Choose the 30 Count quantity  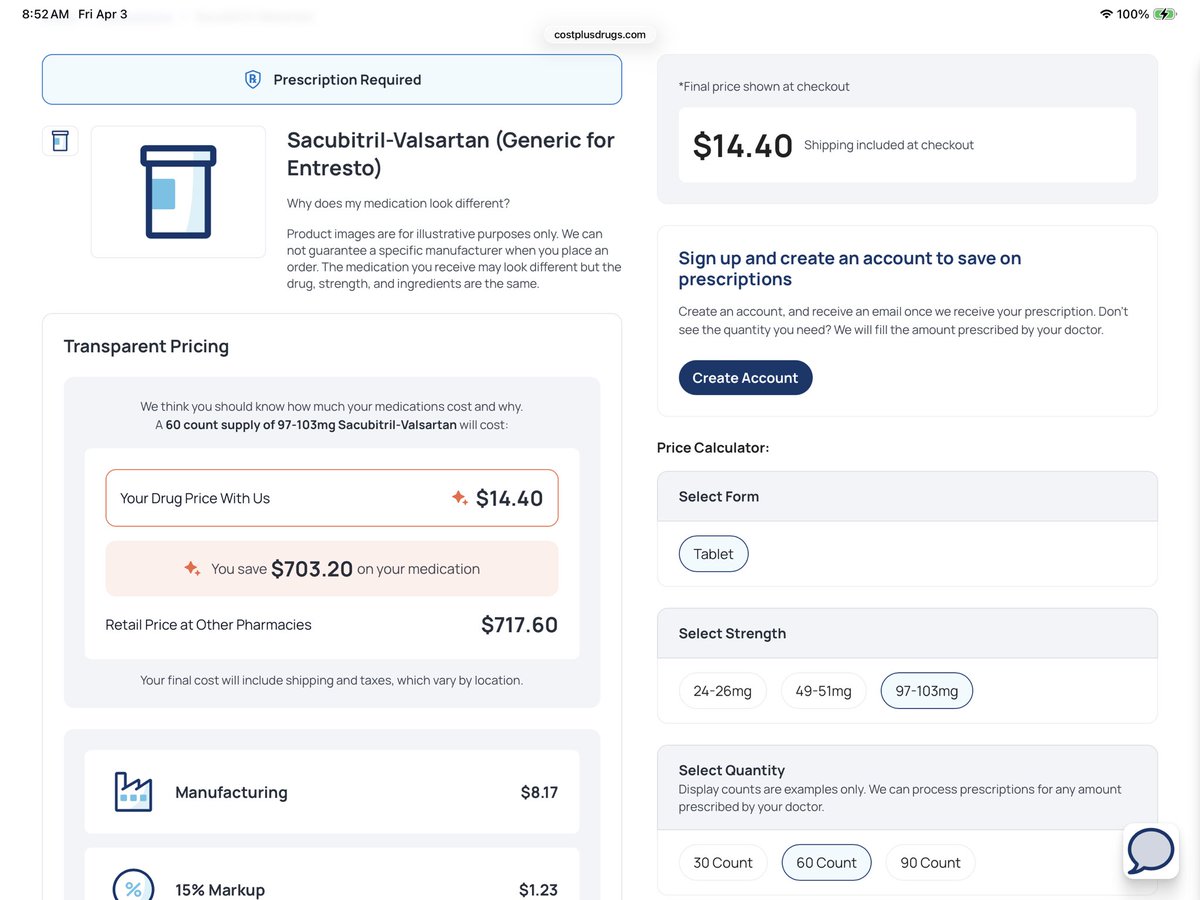click(723, 862)
